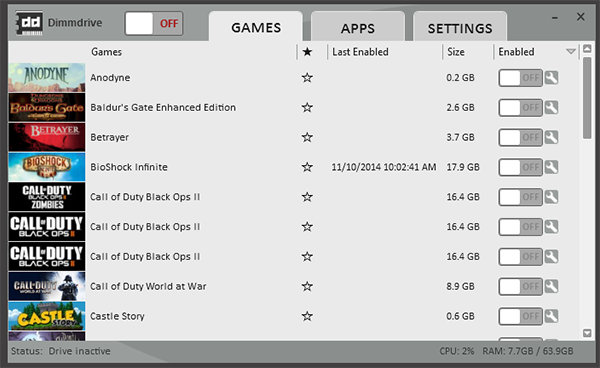
Task: Turn on the BioShock Infinite toggle
Action: click(x=520, y=168)
